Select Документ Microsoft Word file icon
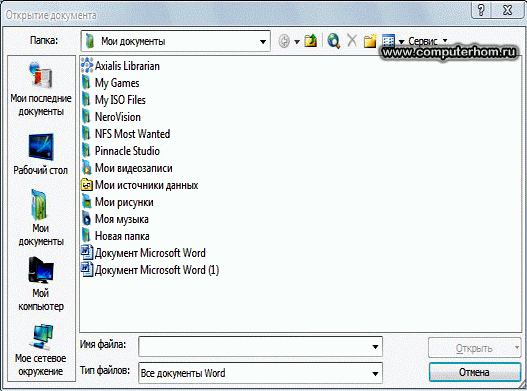Screen dimensions: 527x391 [x=87, y=252]
